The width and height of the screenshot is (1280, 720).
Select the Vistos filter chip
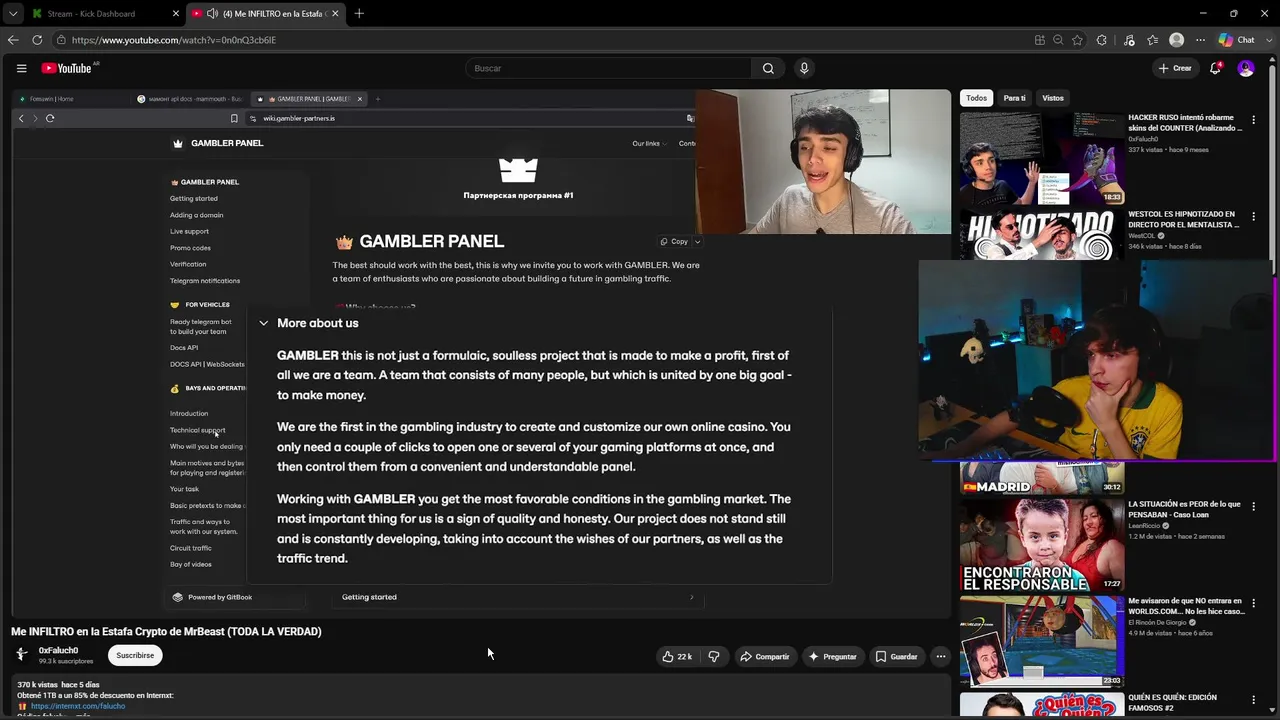1053,98
